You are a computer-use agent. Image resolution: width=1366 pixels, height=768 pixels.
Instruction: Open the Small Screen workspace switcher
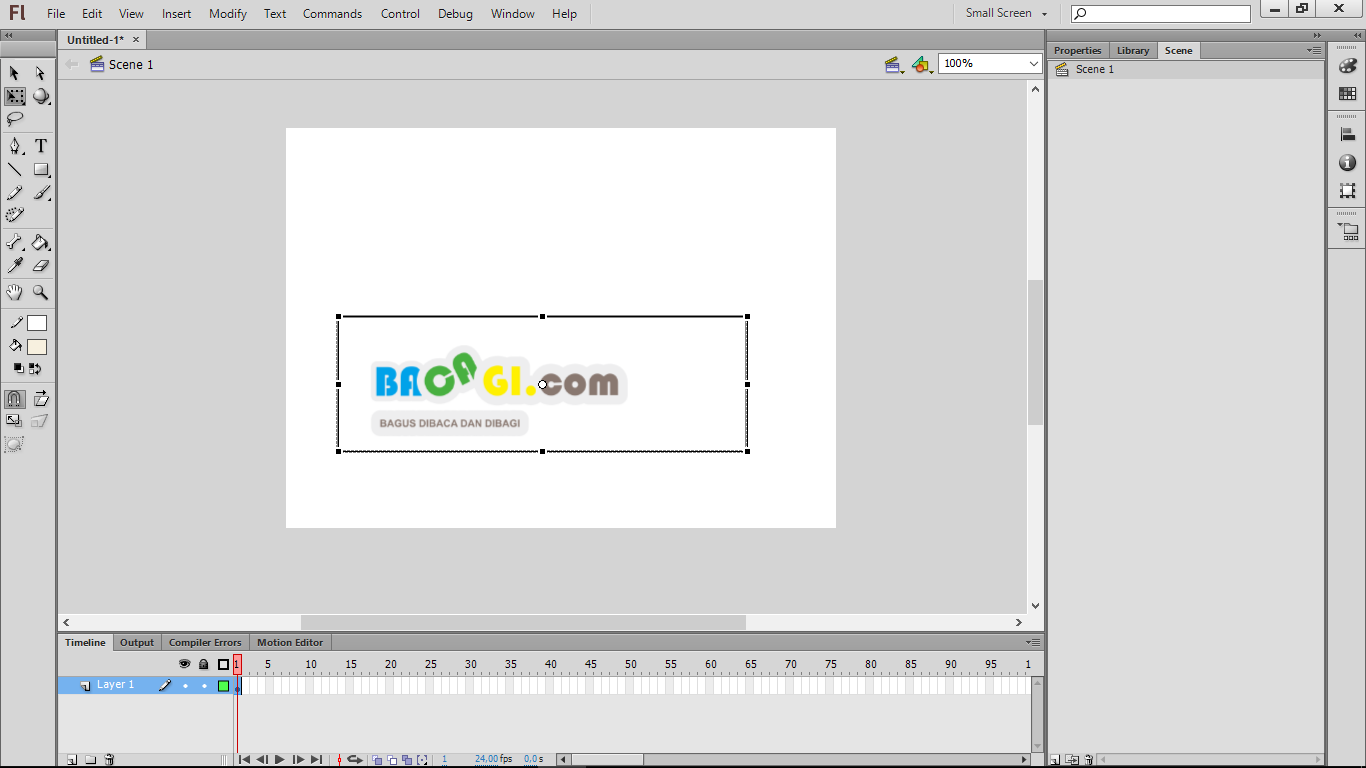[1003, 13]
